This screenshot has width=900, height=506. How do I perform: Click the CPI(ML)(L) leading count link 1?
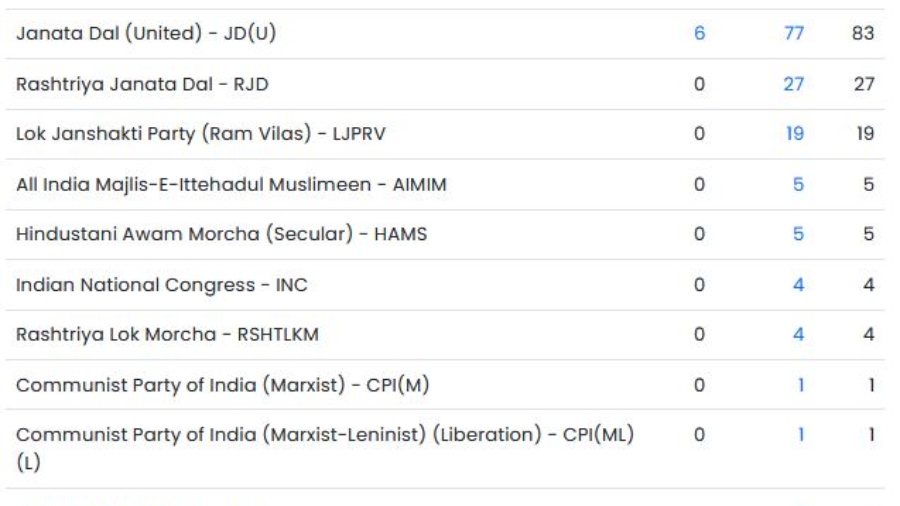(799, 436)
